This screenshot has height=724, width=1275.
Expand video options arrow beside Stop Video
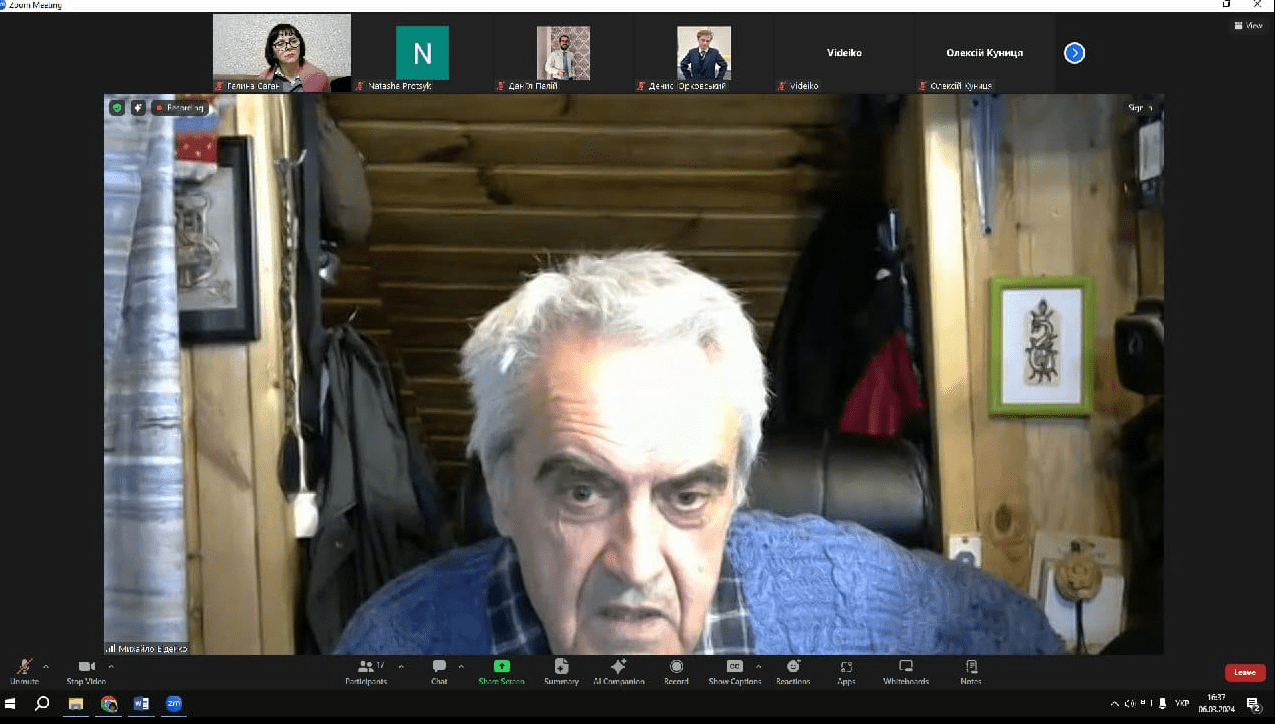pyautogui.click(x=111, y=666)
